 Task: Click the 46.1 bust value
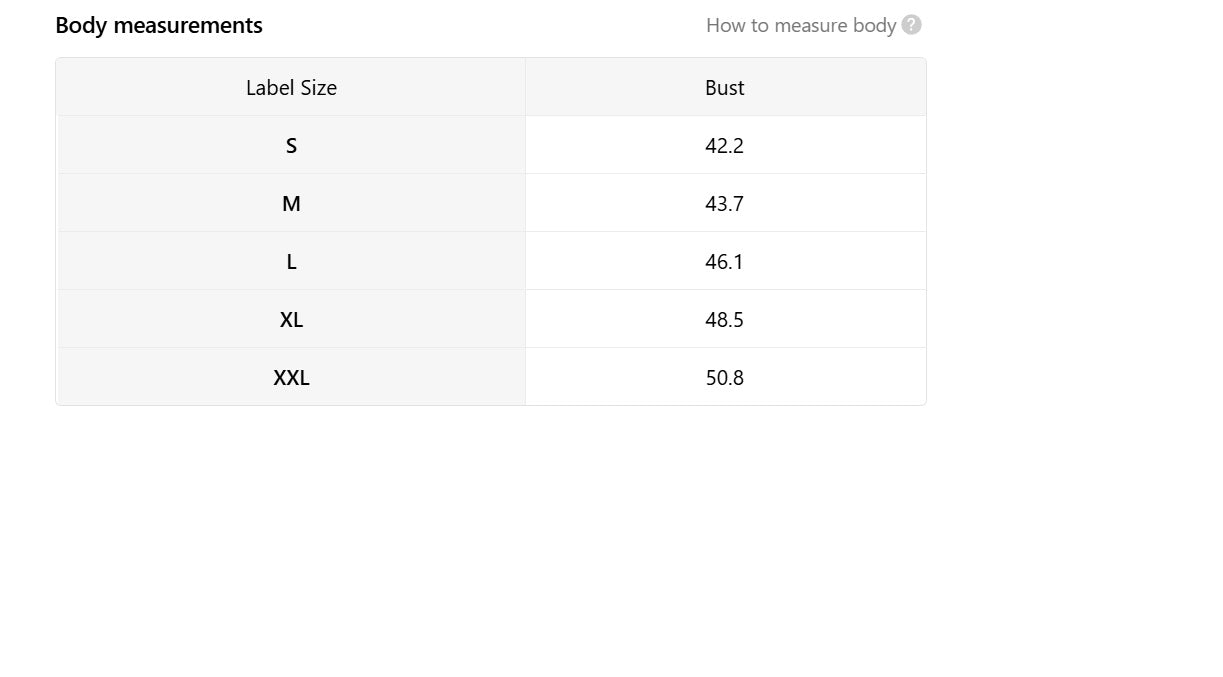[725, 262]
